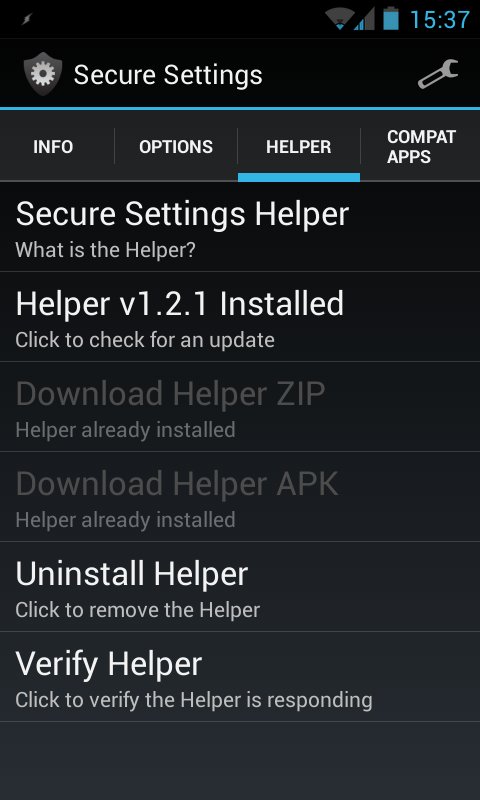Viewport: 480px width, 800px height.
Task: Tap Verify Helper to test response
Action: [x=240, y=677]
